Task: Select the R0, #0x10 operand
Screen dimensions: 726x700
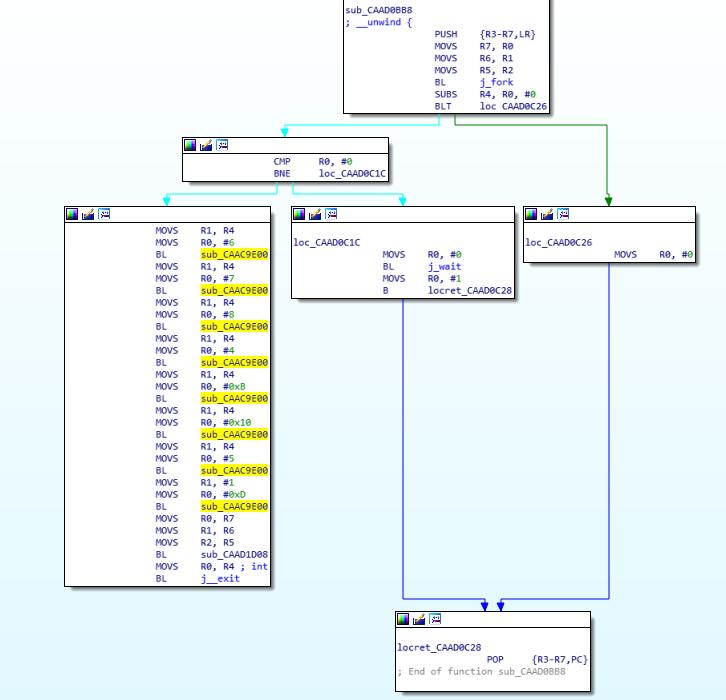Action: (x=226, y=423)
